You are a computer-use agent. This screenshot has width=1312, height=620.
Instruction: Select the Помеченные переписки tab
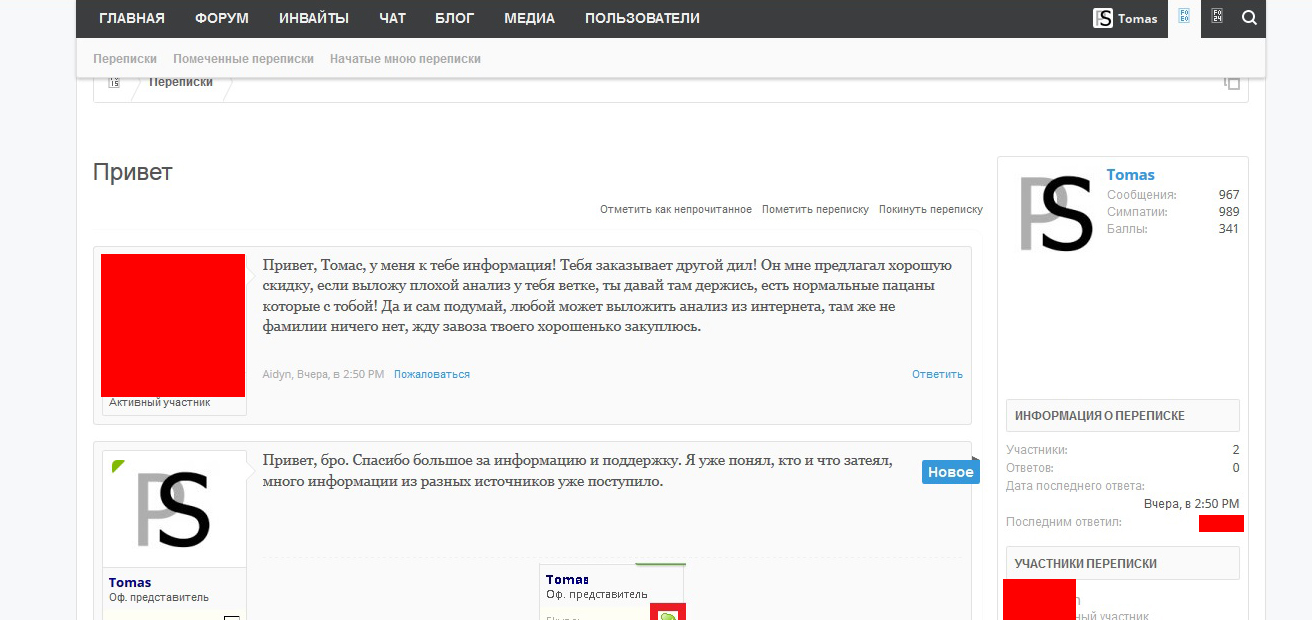click(x=243, y=59)
